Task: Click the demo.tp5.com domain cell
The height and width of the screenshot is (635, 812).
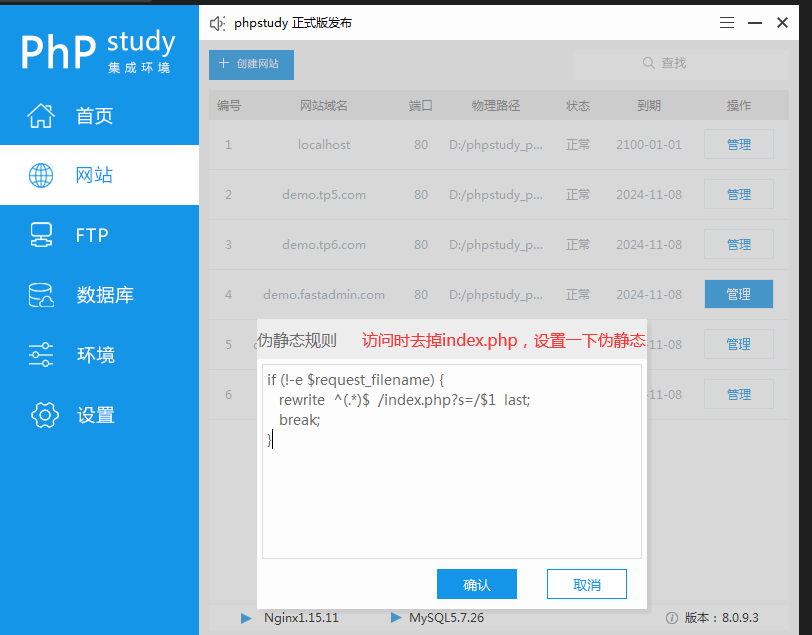Action: point(324,195)
